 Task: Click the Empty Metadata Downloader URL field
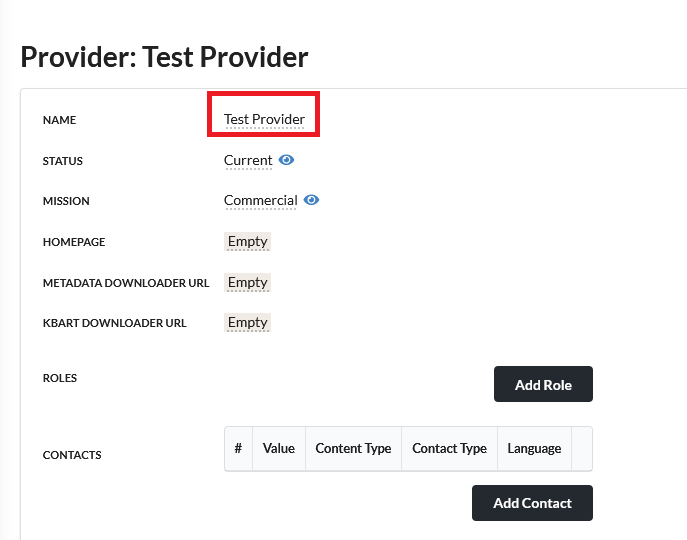pos(247,282)
